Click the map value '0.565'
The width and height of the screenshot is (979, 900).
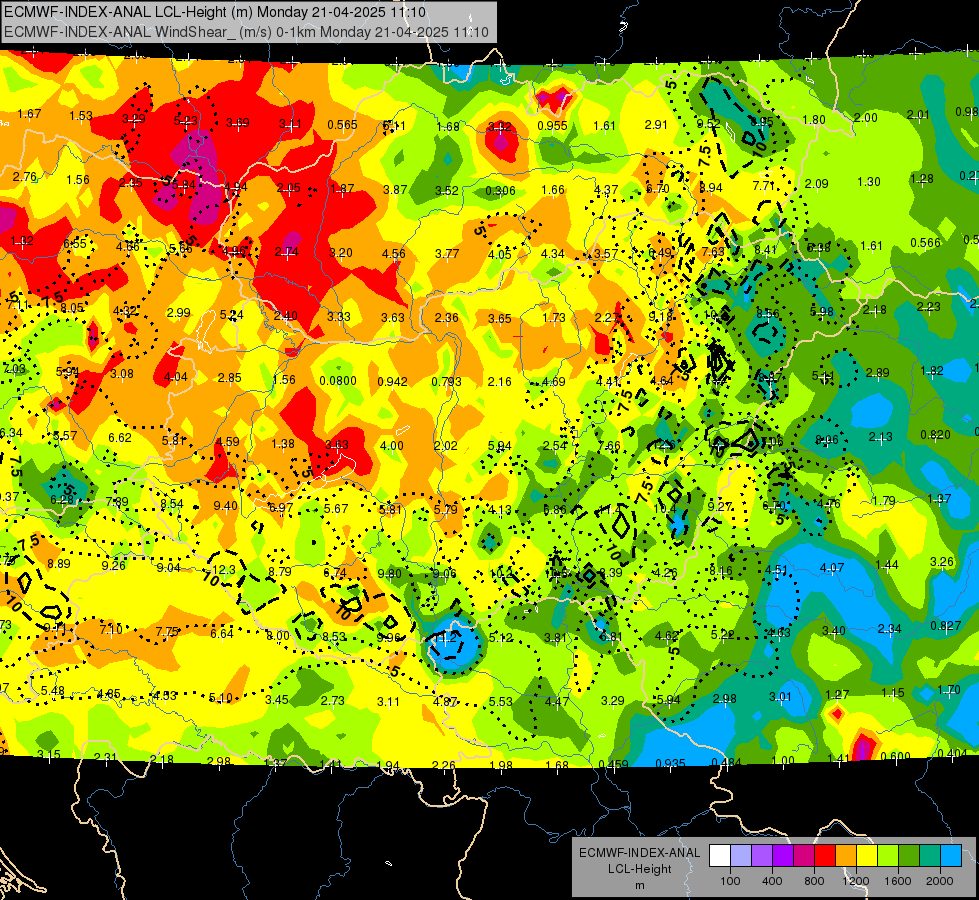click(342, 125)
